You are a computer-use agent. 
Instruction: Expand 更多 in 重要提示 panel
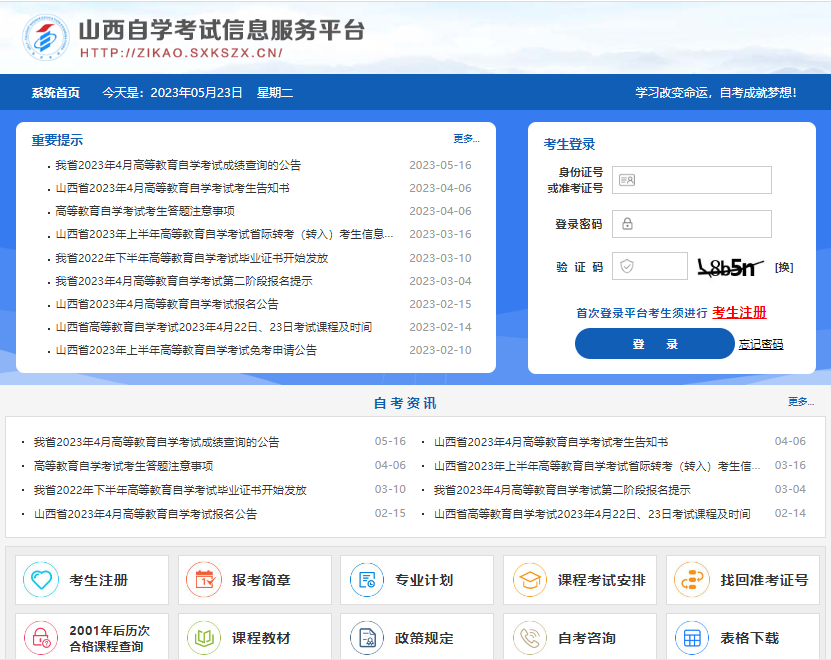point(466,139)
